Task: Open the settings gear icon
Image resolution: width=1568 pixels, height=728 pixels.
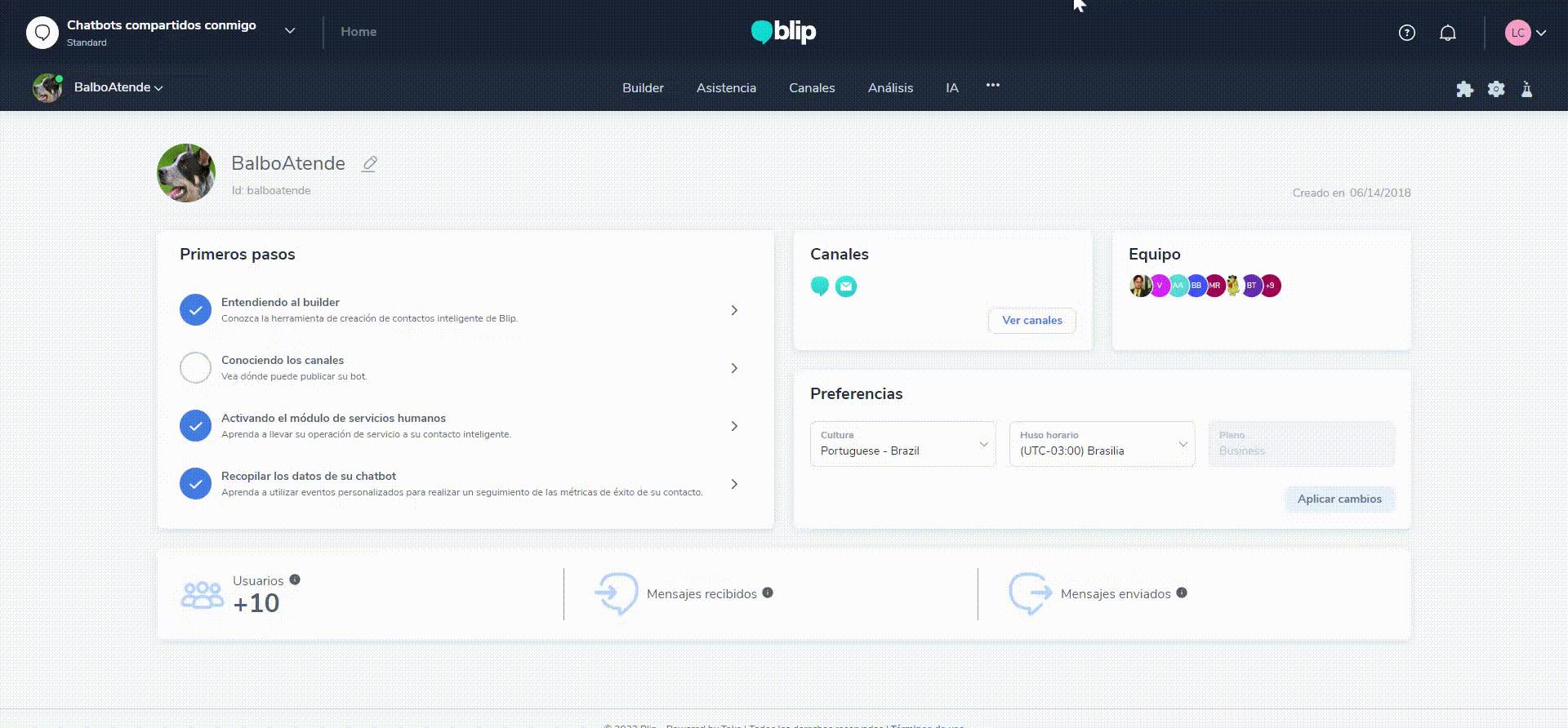Action: 1496,89
